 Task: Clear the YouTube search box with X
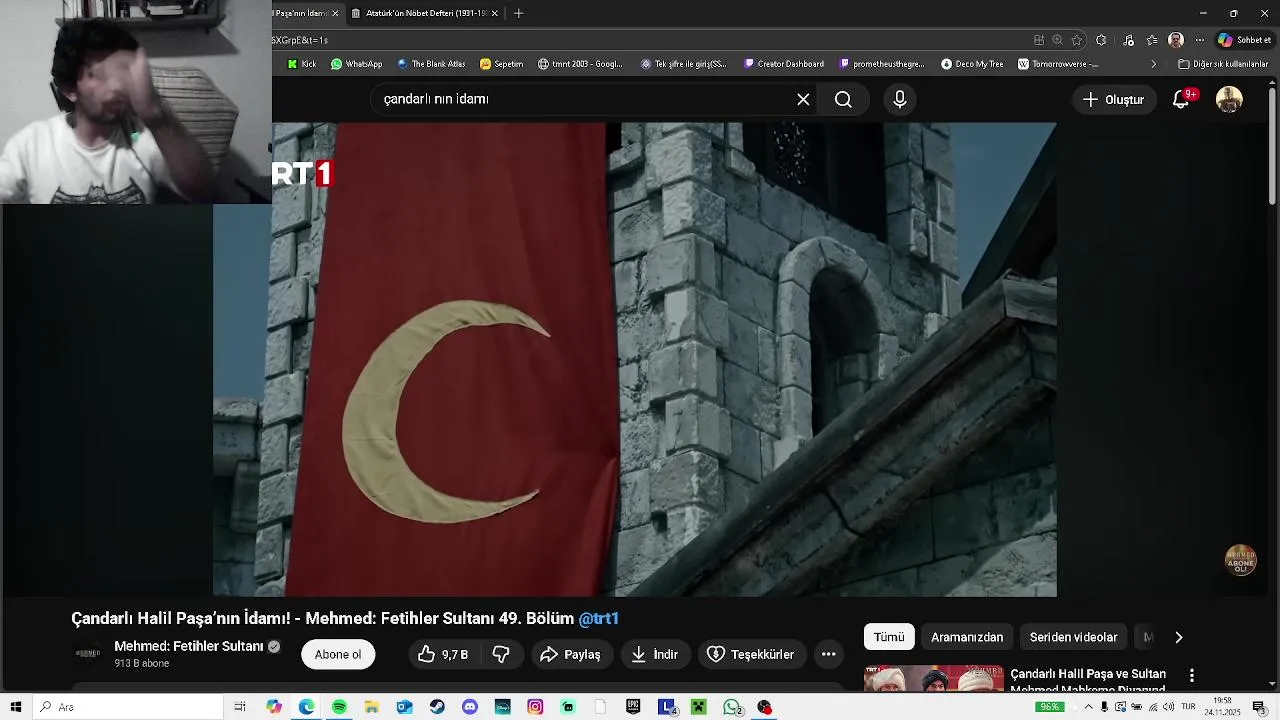(803, 99)
